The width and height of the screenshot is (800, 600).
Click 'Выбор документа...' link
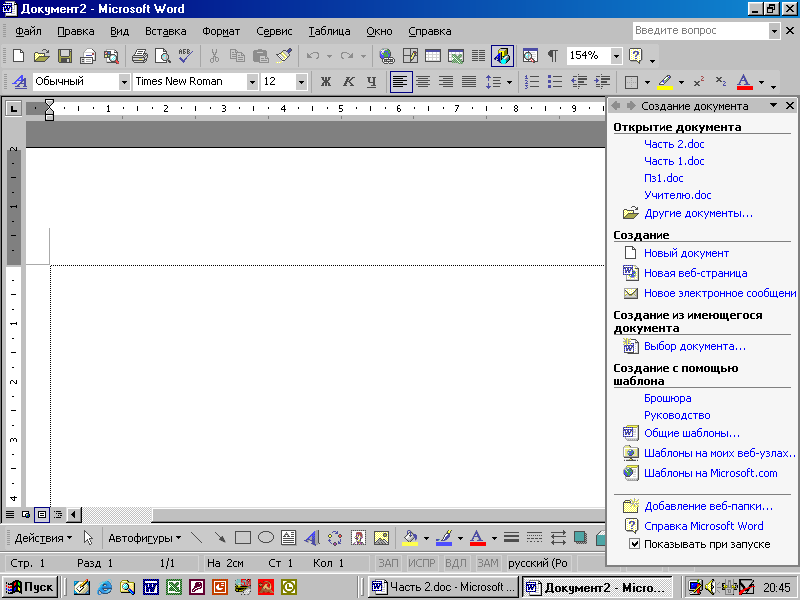pyautogui.click(x=695, y=346)
